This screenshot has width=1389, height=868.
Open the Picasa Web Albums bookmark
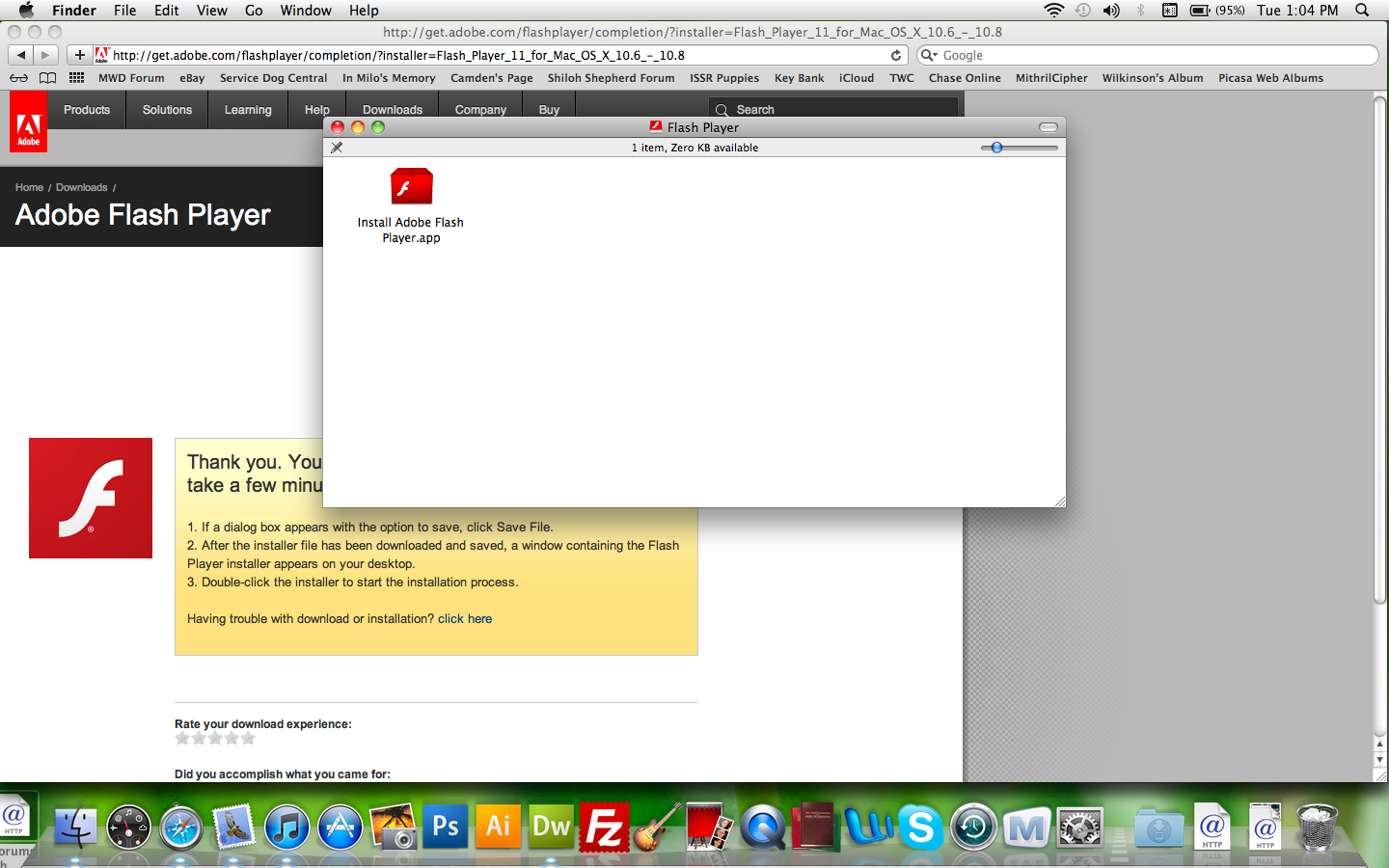[x=1270, y=78]
